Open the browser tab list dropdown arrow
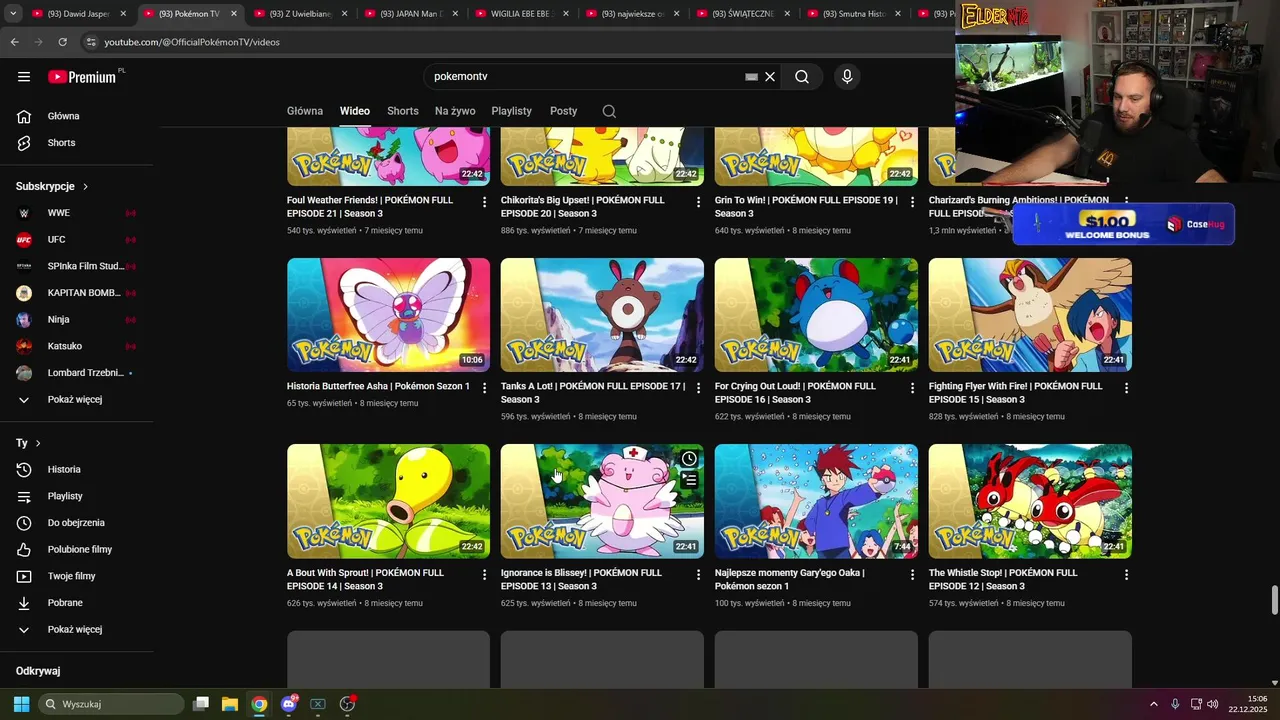Screen dimensions: 1280x720 [11, 14]
